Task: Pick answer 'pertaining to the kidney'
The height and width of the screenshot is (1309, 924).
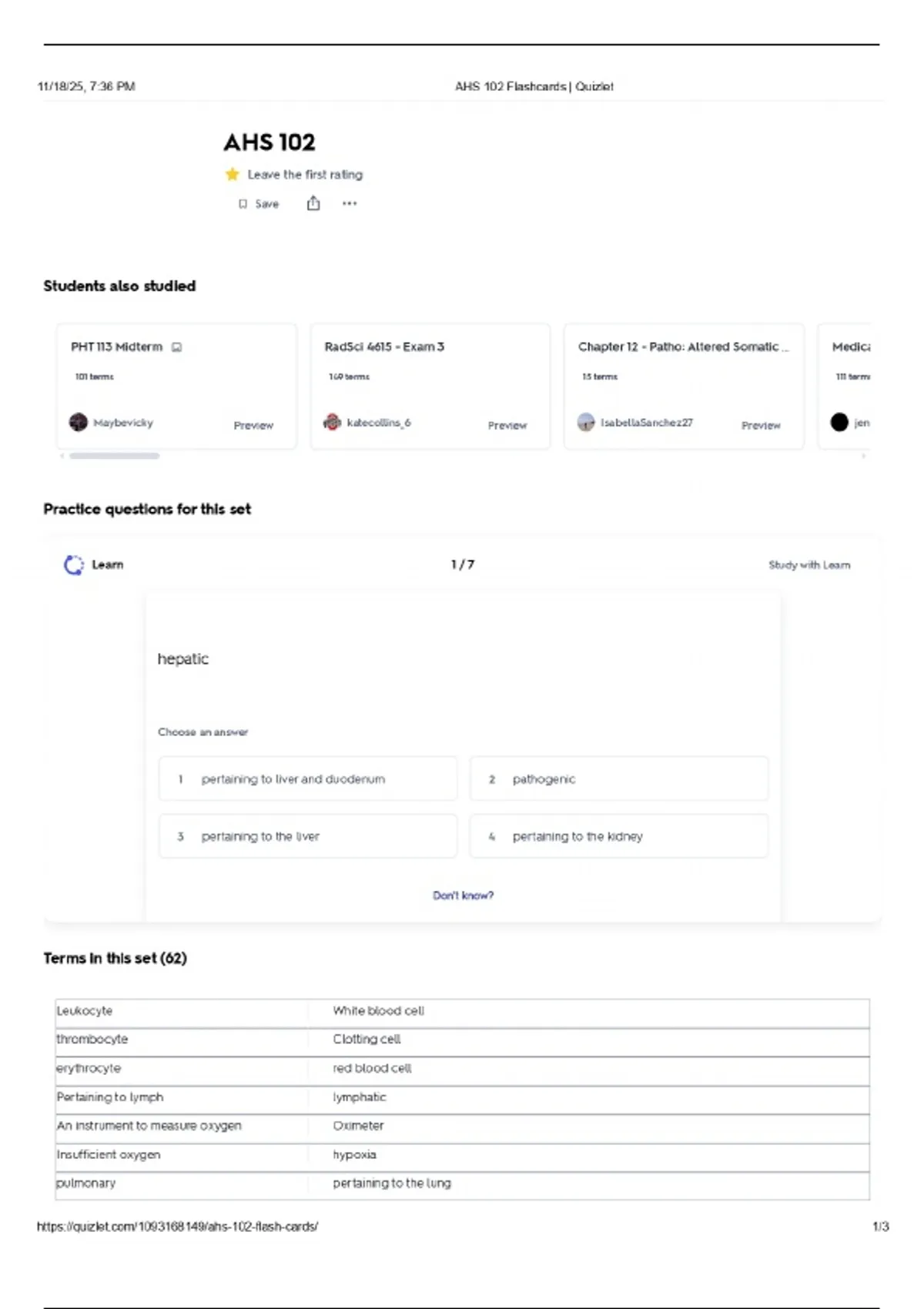Action: pos(618,836)
